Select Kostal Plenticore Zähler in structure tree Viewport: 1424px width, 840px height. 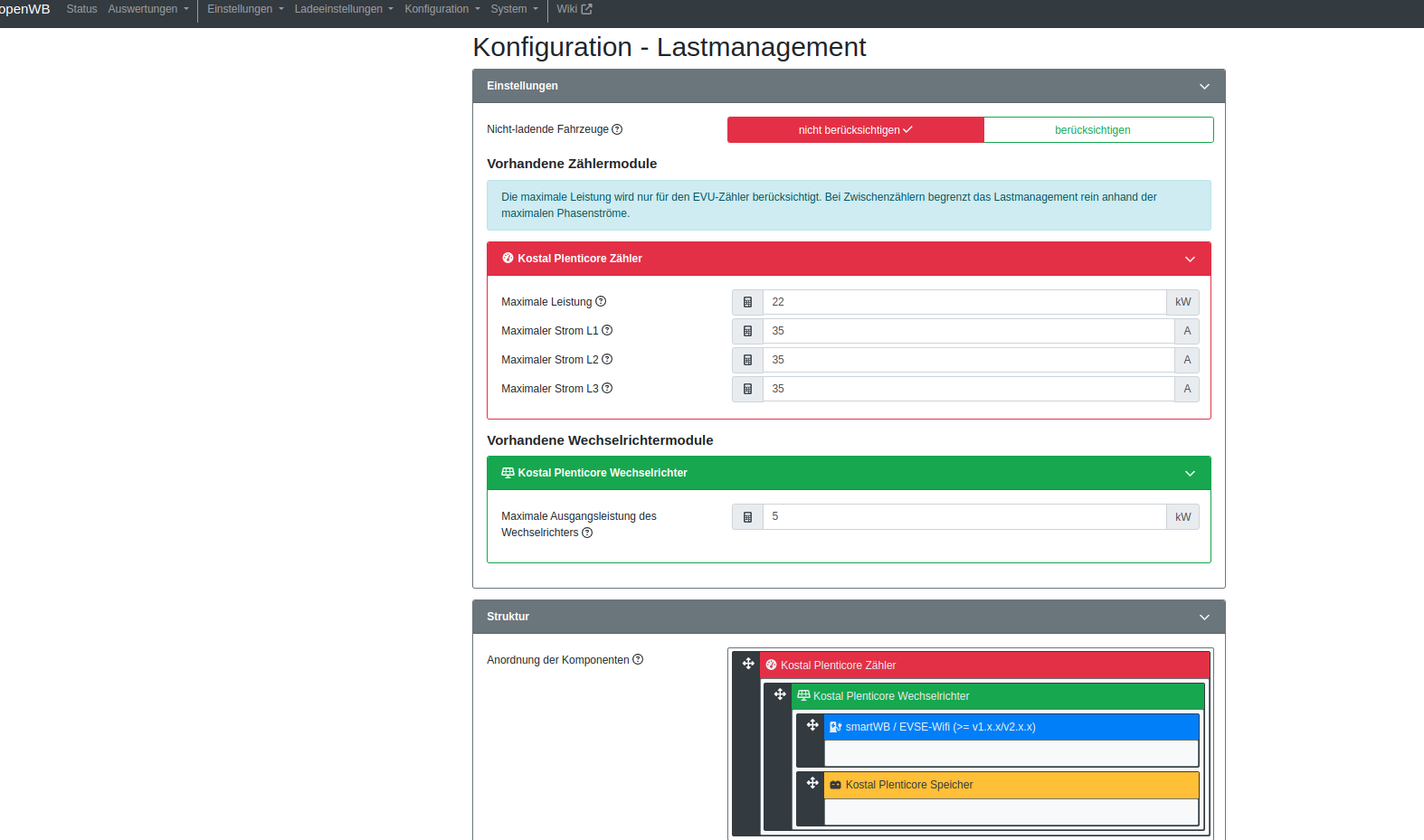pos(984,665)
